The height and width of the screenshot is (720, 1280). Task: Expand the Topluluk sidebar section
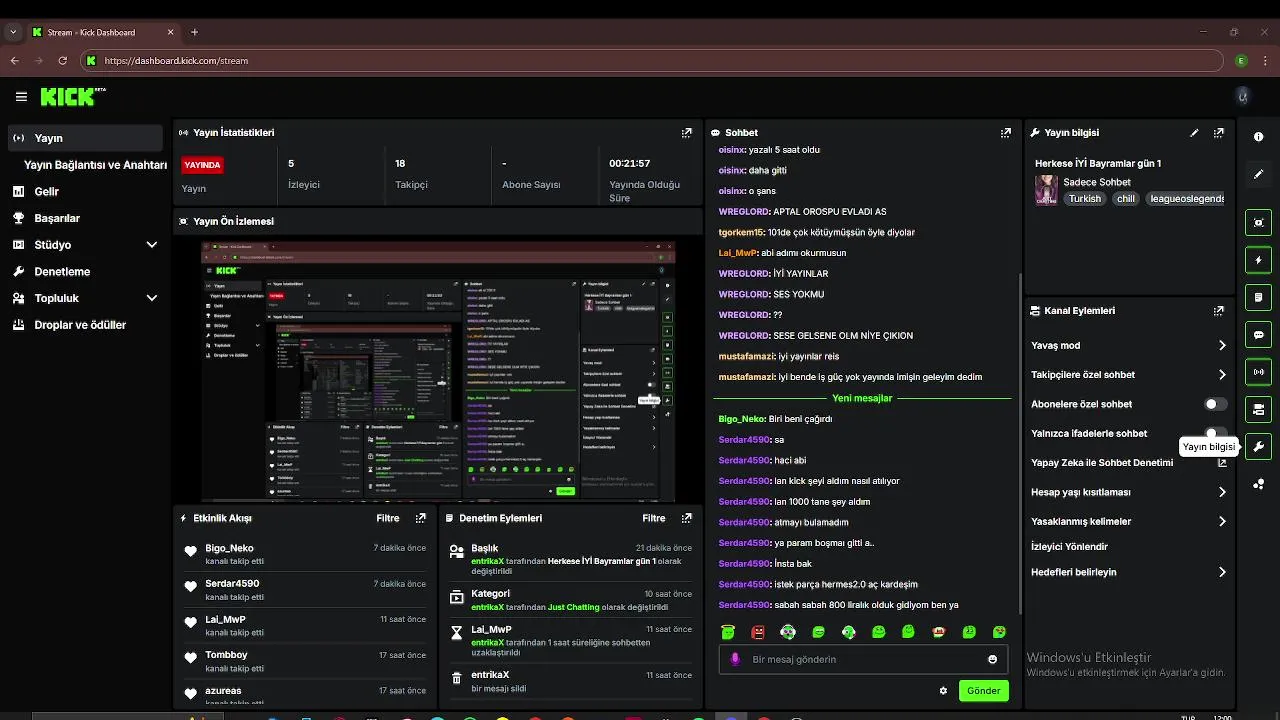(152, 298)
